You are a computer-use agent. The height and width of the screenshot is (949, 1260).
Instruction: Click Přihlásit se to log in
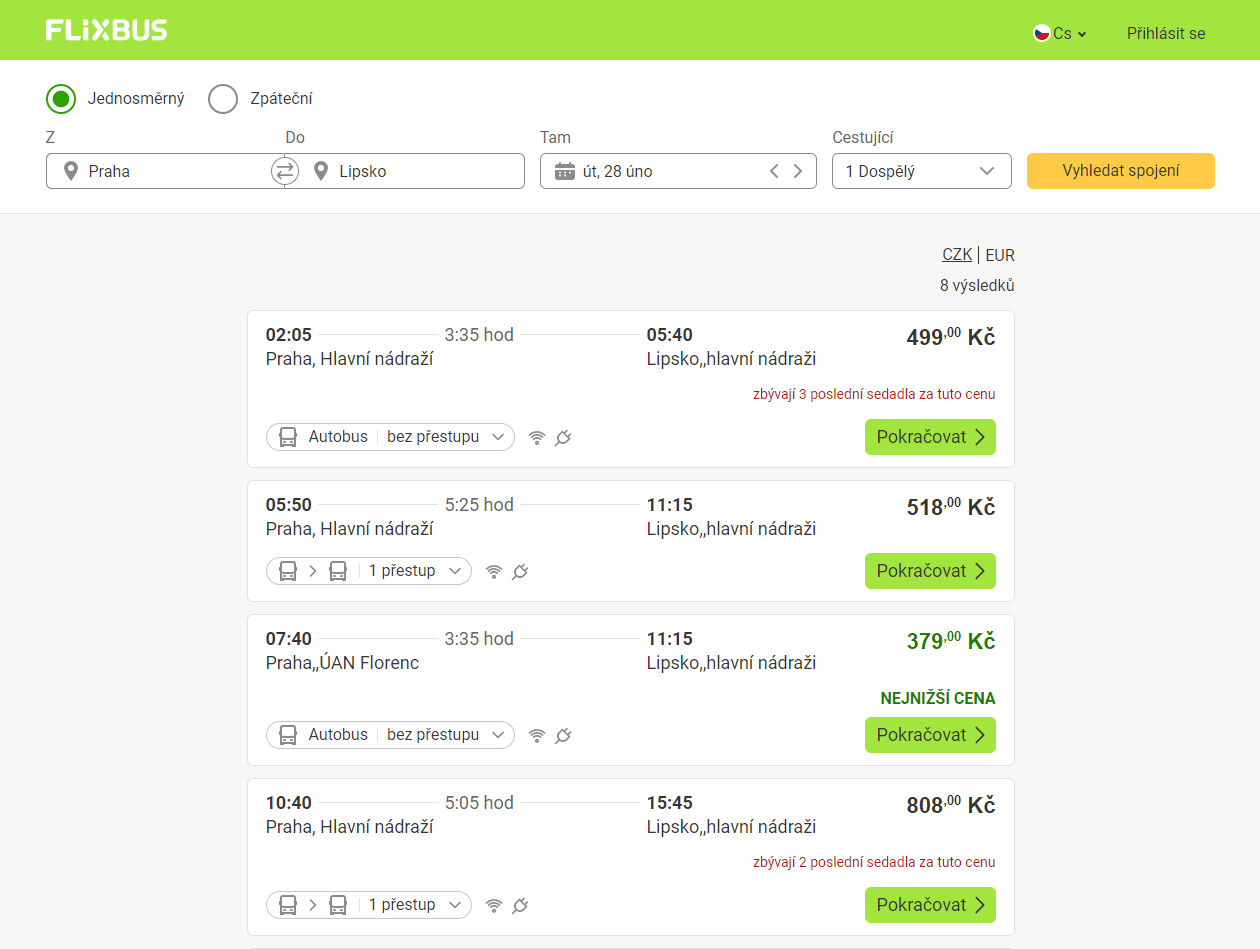point(1166,33)
